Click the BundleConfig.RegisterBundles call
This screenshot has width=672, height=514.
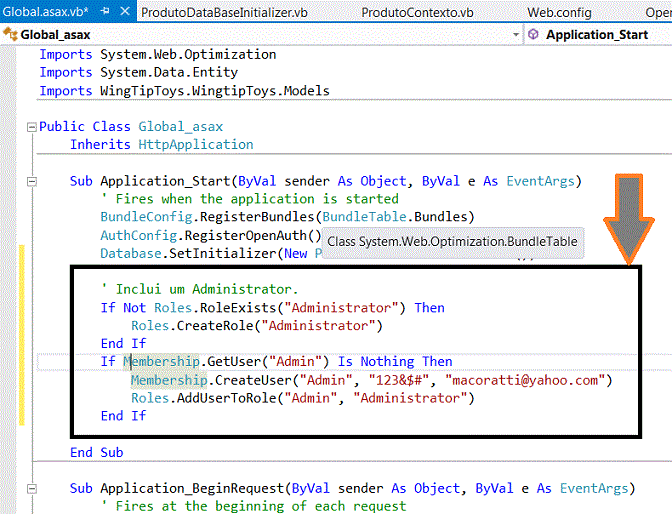[x=287, y=217]
